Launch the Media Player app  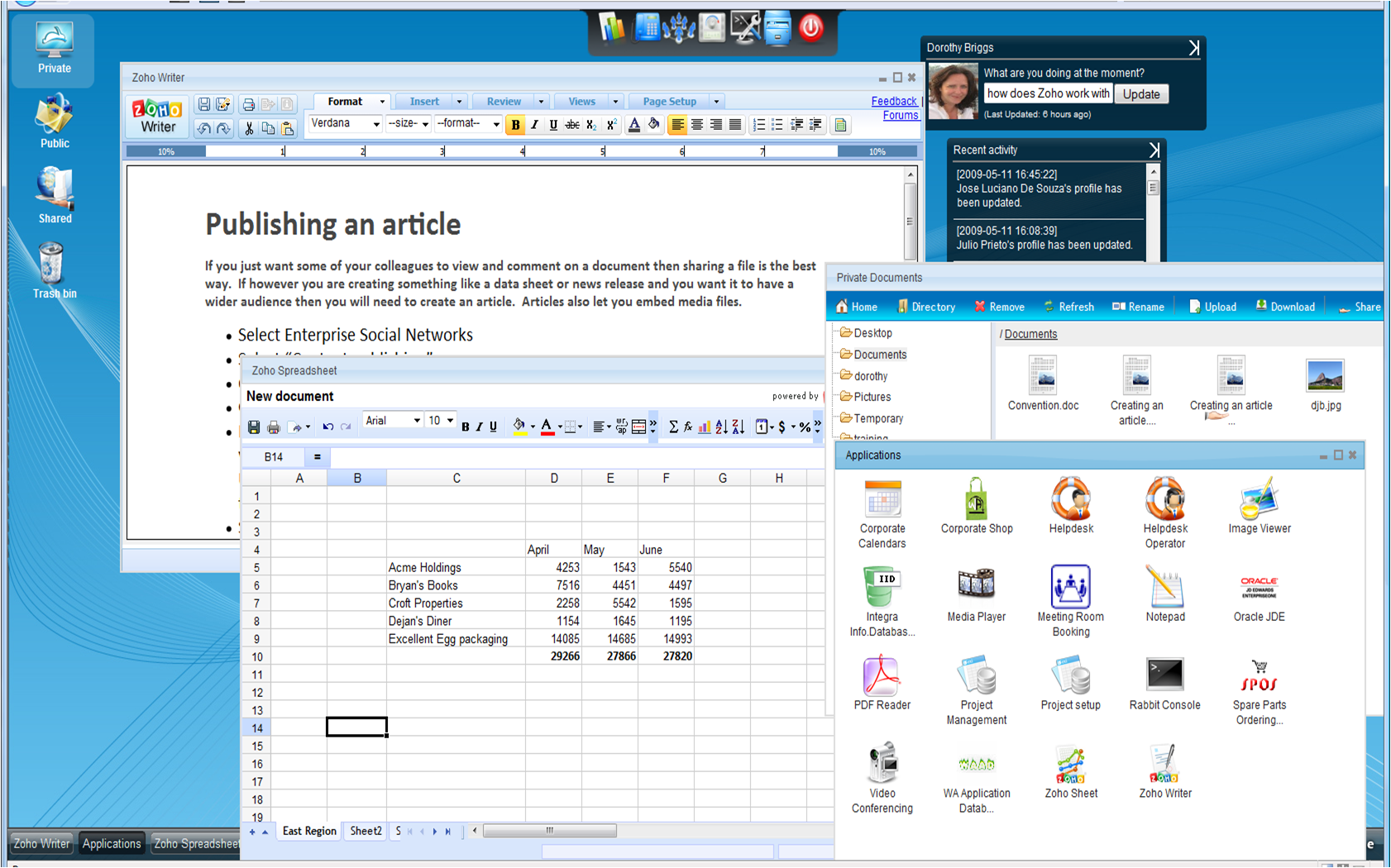(x=977, y=594)
